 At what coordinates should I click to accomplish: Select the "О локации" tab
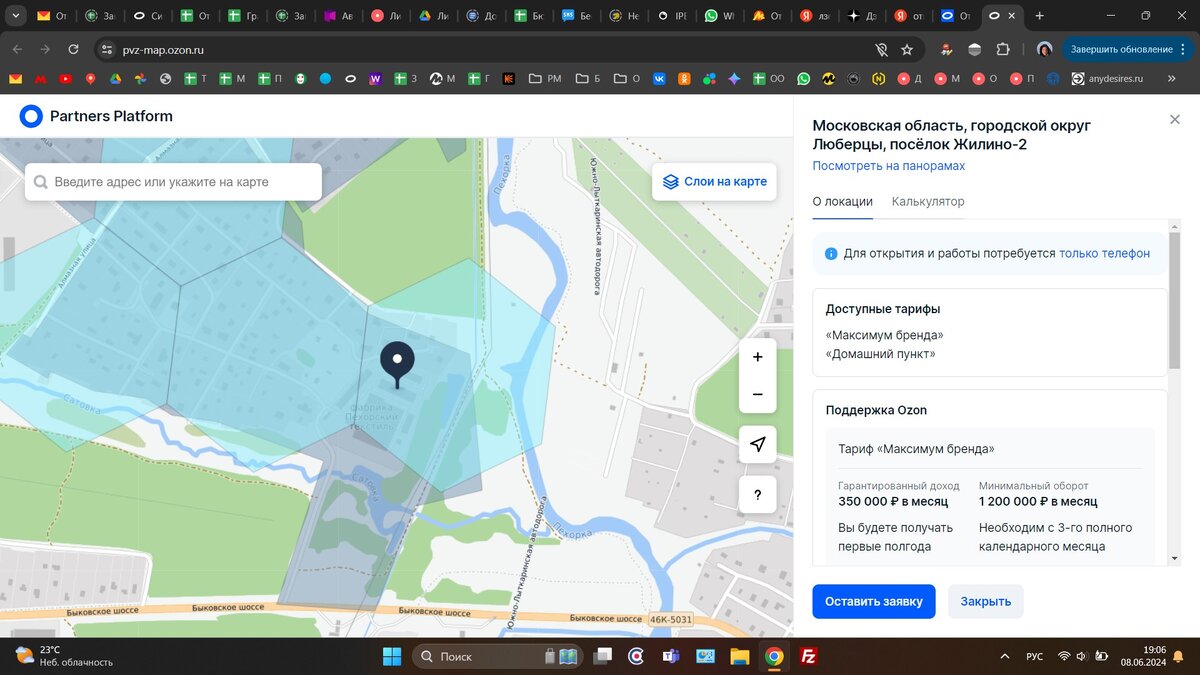(842, 201)
